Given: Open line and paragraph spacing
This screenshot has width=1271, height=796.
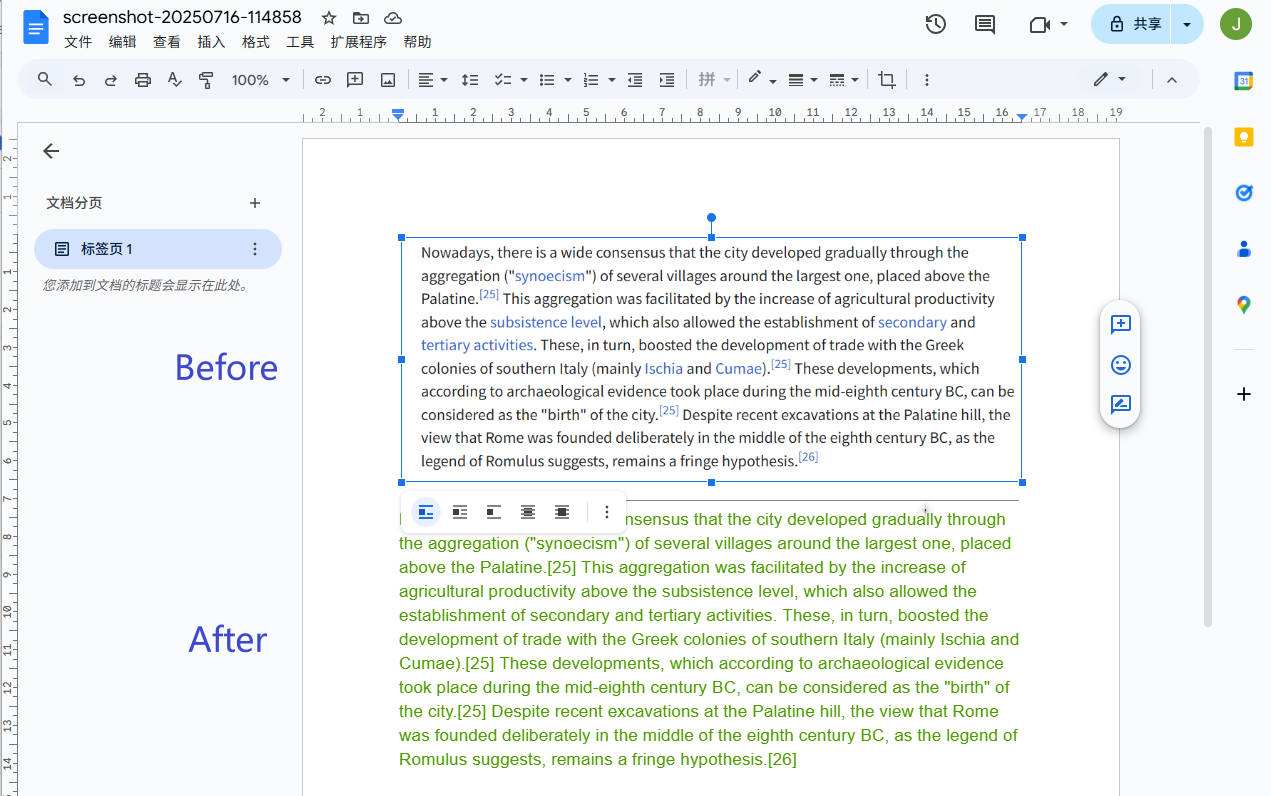Looking at the screenshot, I should 470,80.
